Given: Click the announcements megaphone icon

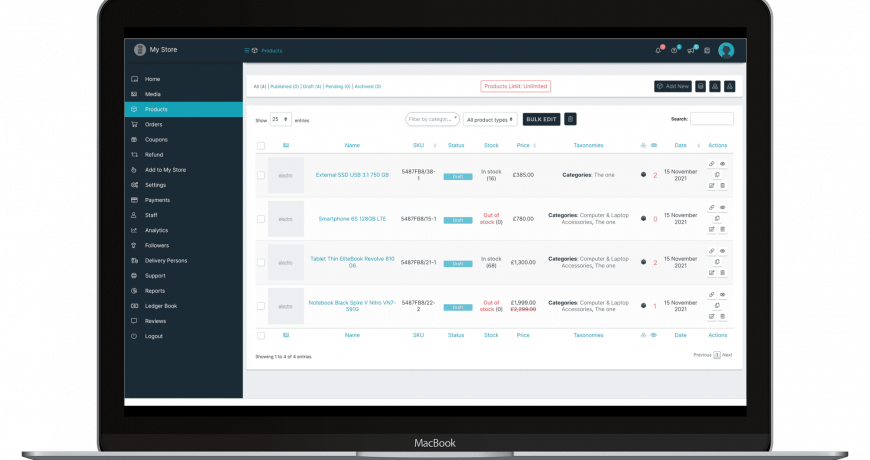Looking at the screenshot, I should 690,50.
